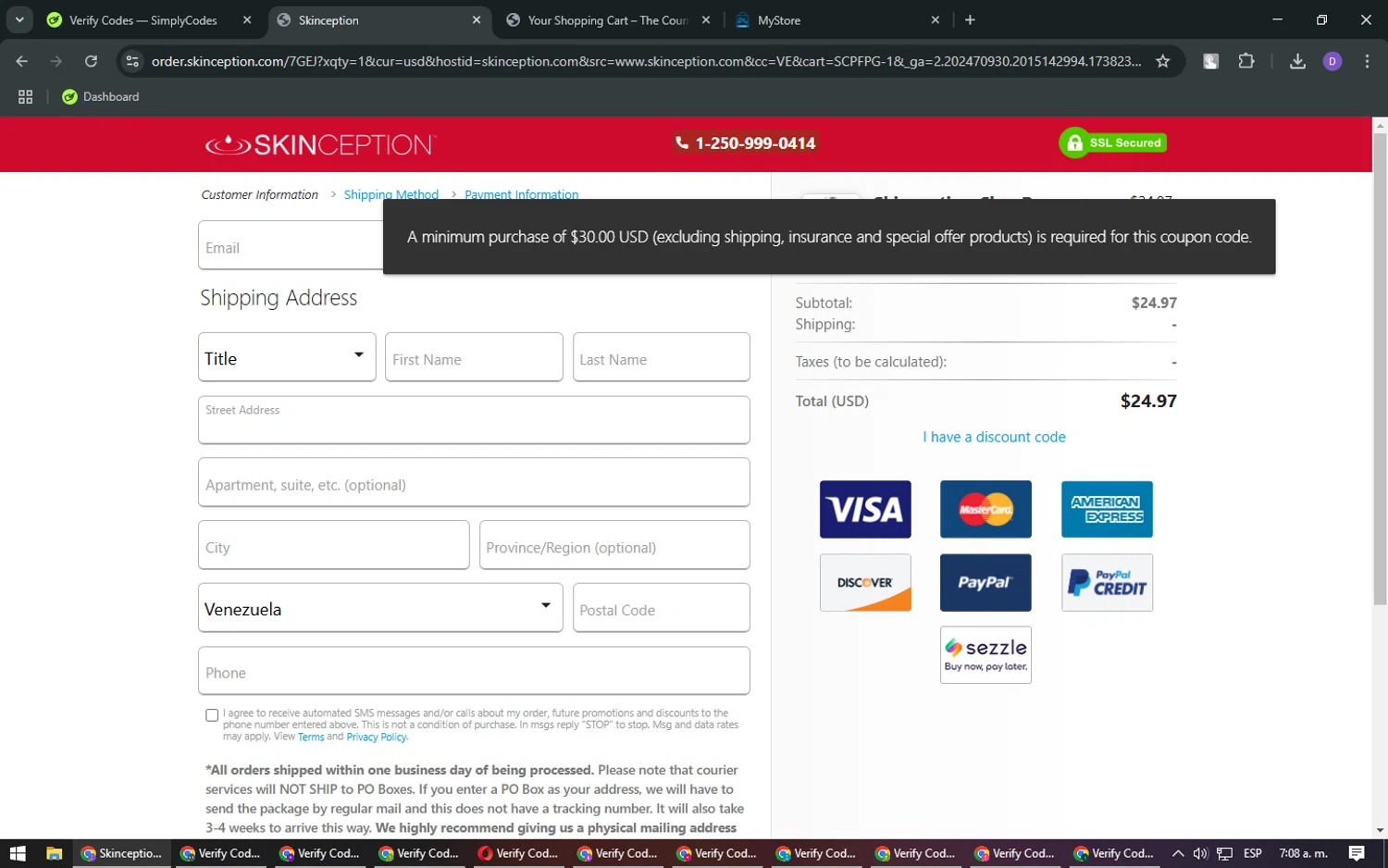Image resolution: width=1388 pixels, height=868 pixels.
Task: Select the Visa payment icon
Action: (x=865, y=509)
